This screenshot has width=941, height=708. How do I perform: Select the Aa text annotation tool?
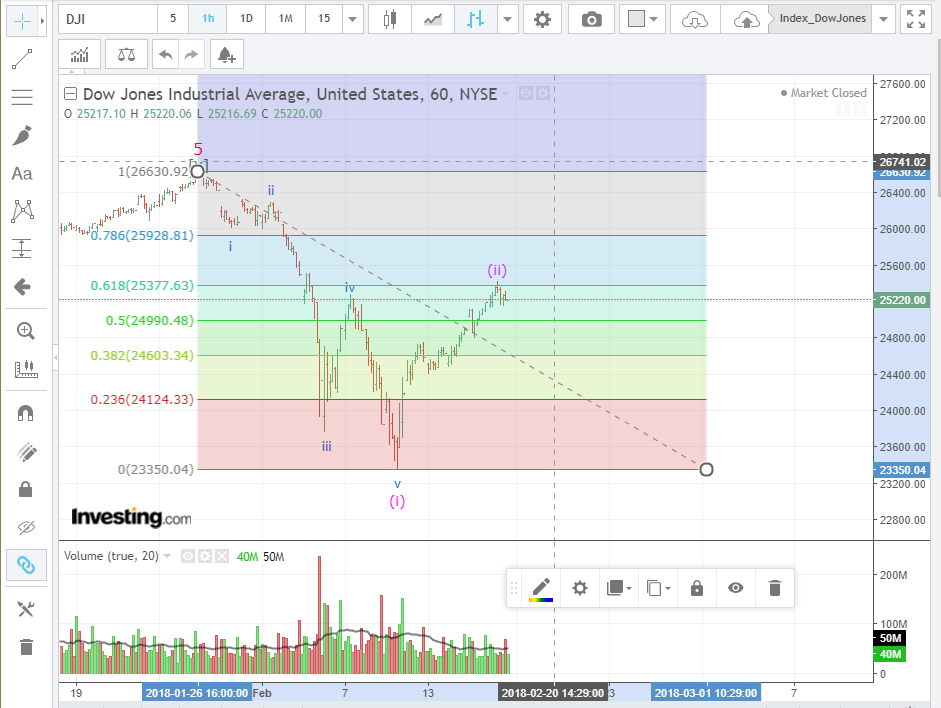click(x=22, y=174)
